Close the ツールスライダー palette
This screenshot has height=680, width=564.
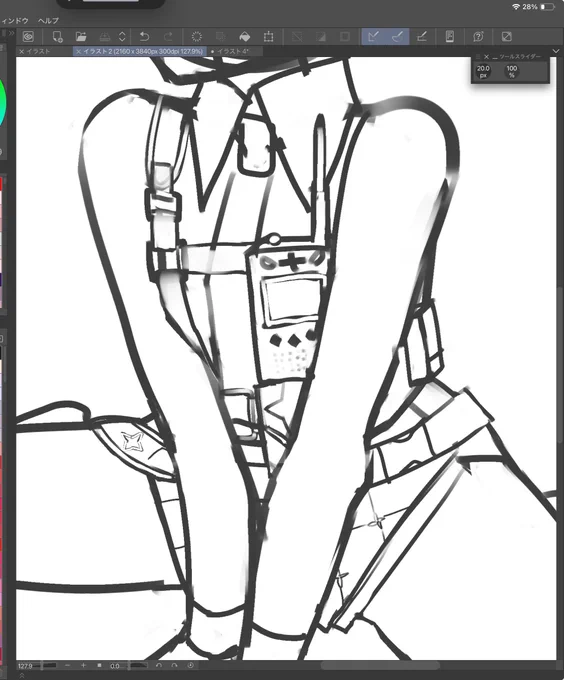486,57
